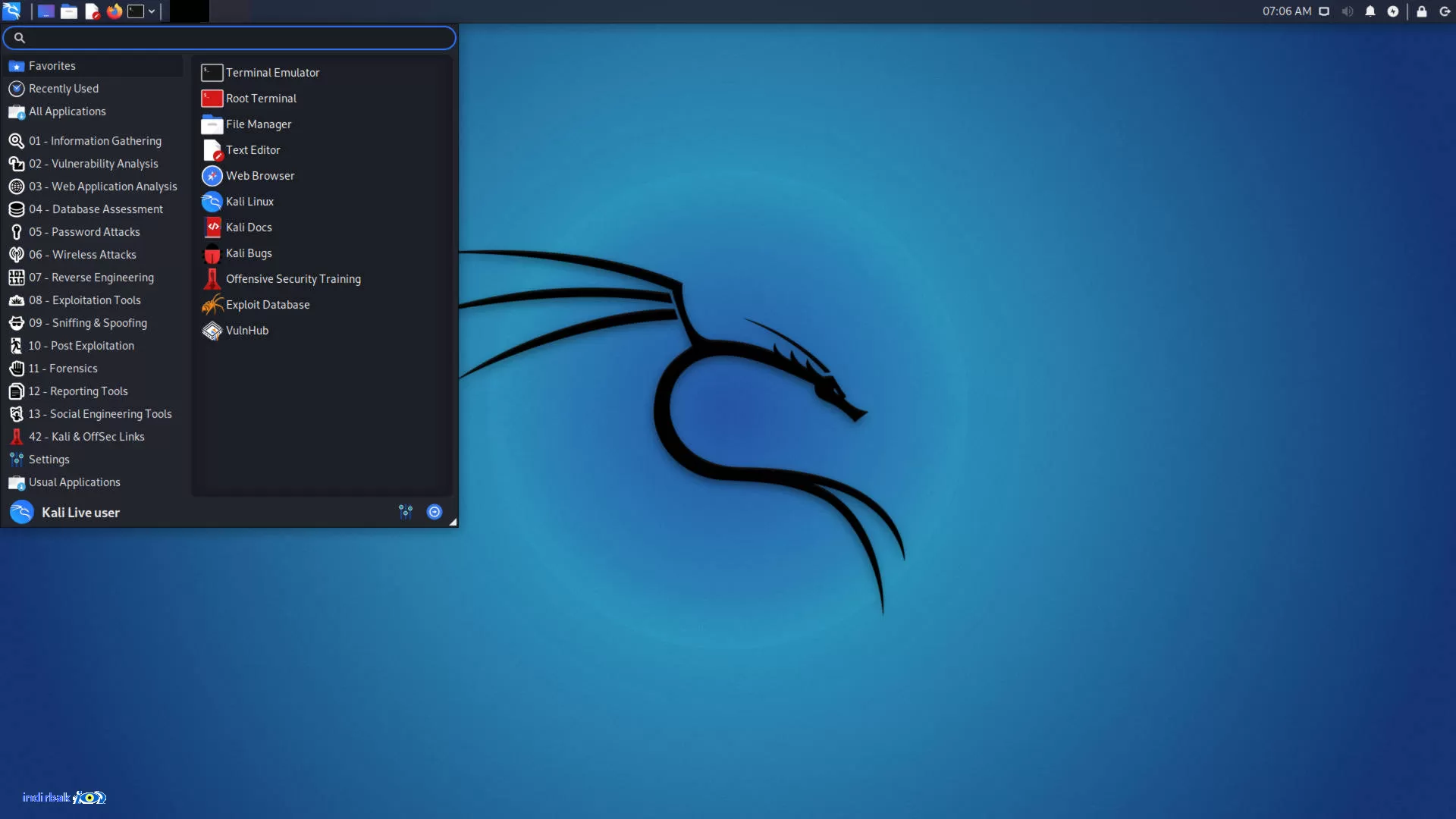Toggle Recently Used applications view
This screenshot has height=819, width=1456.
63,88
